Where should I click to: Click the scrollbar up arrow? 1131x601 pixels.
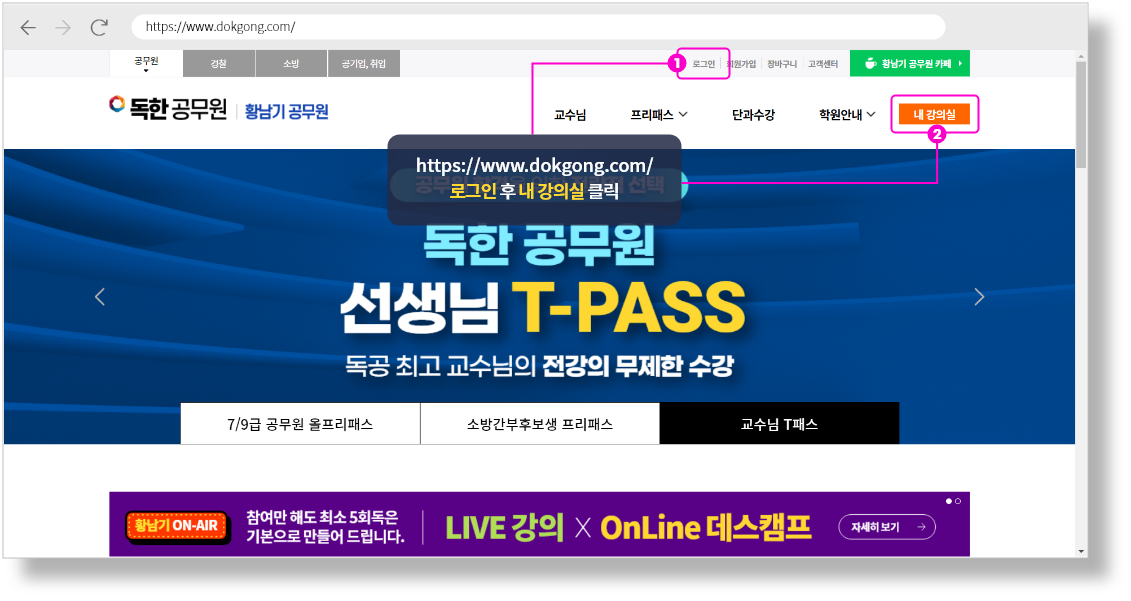(x=1081, y=56)
